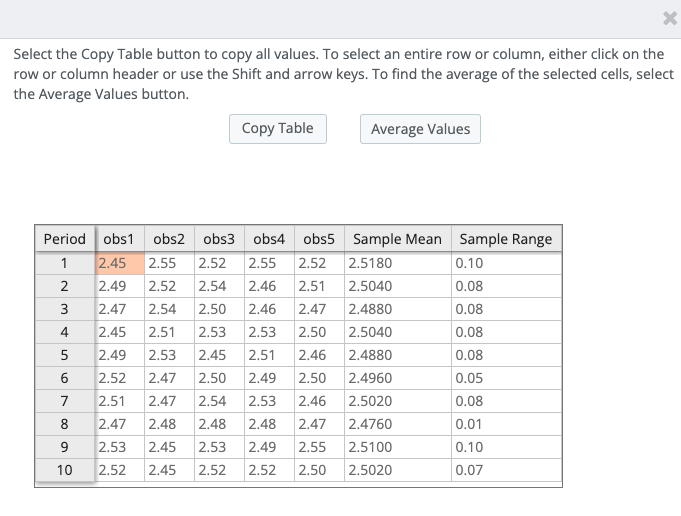Select the obs1 column header
The image size is (681, 516).
120,238
